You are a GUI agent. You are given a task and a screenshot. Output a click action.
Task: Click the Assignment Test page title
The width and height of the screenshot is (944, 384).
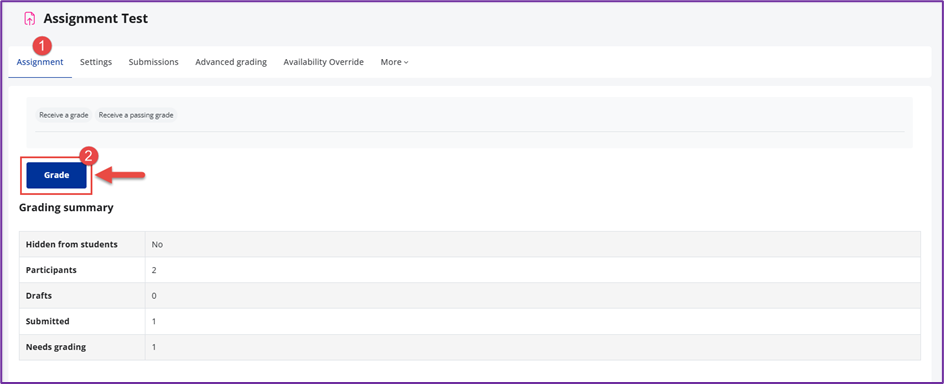pyautogui.click(x=96, y=19)
